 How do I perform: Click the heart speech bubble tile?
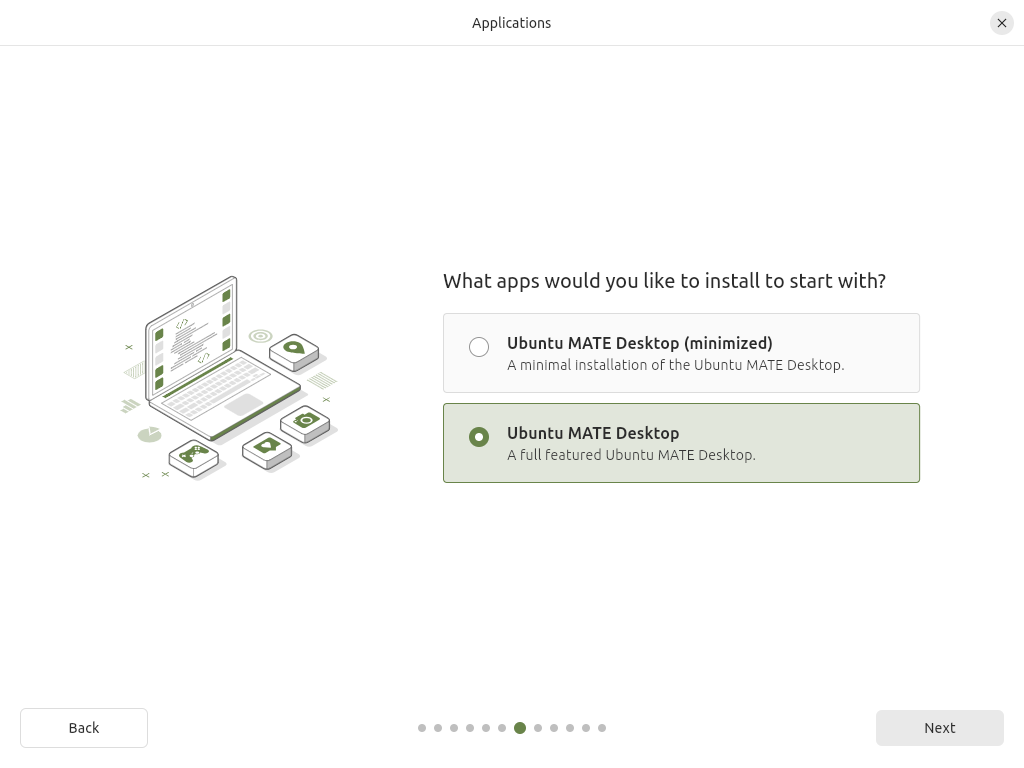266,446
